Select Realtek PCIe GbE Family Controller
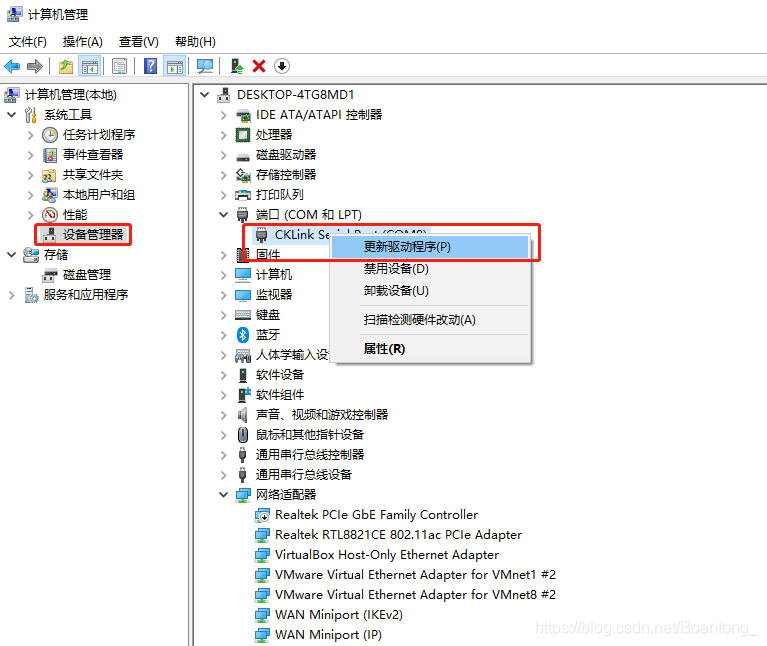 376,515
